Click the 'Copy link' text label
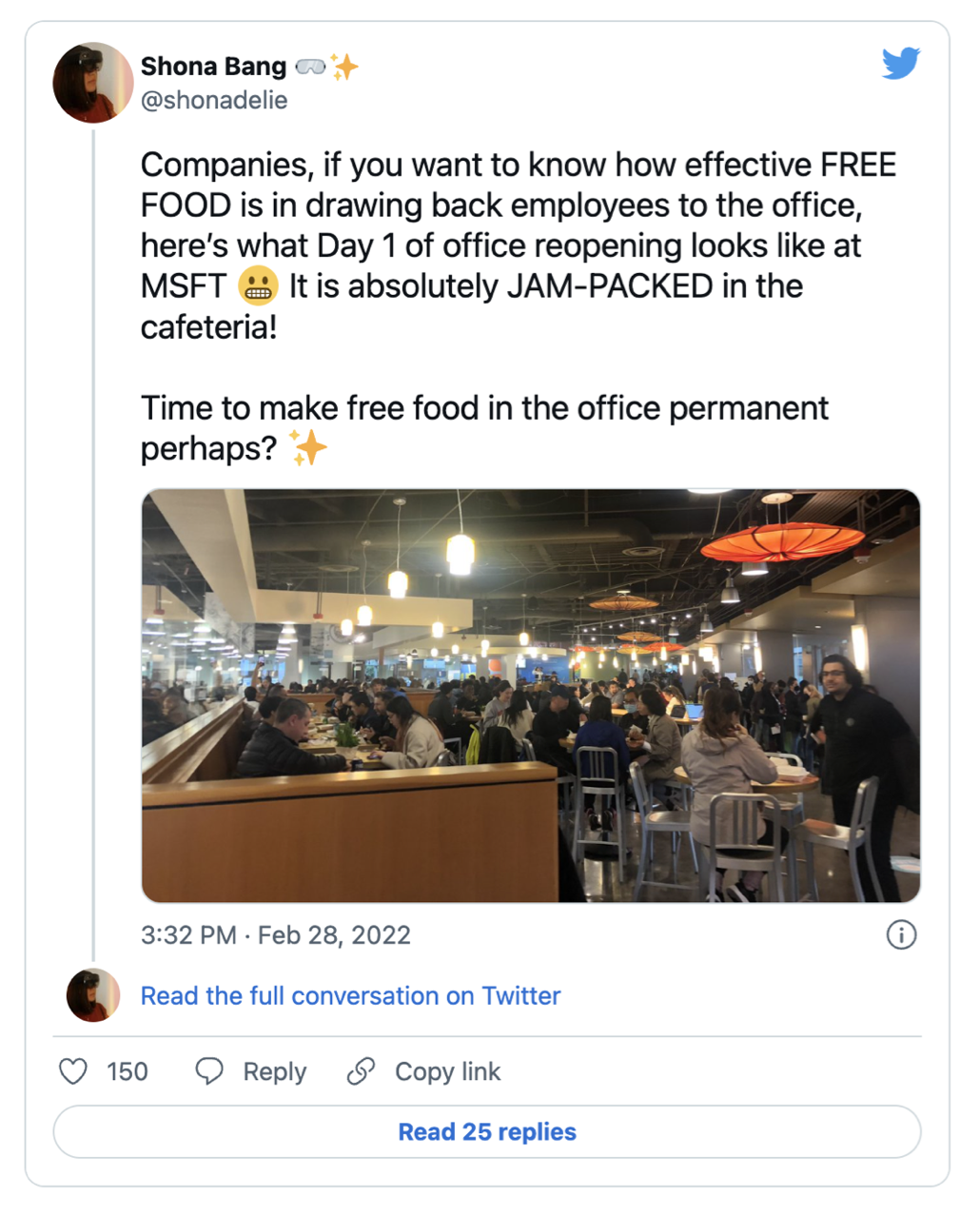 [447, 1071]
